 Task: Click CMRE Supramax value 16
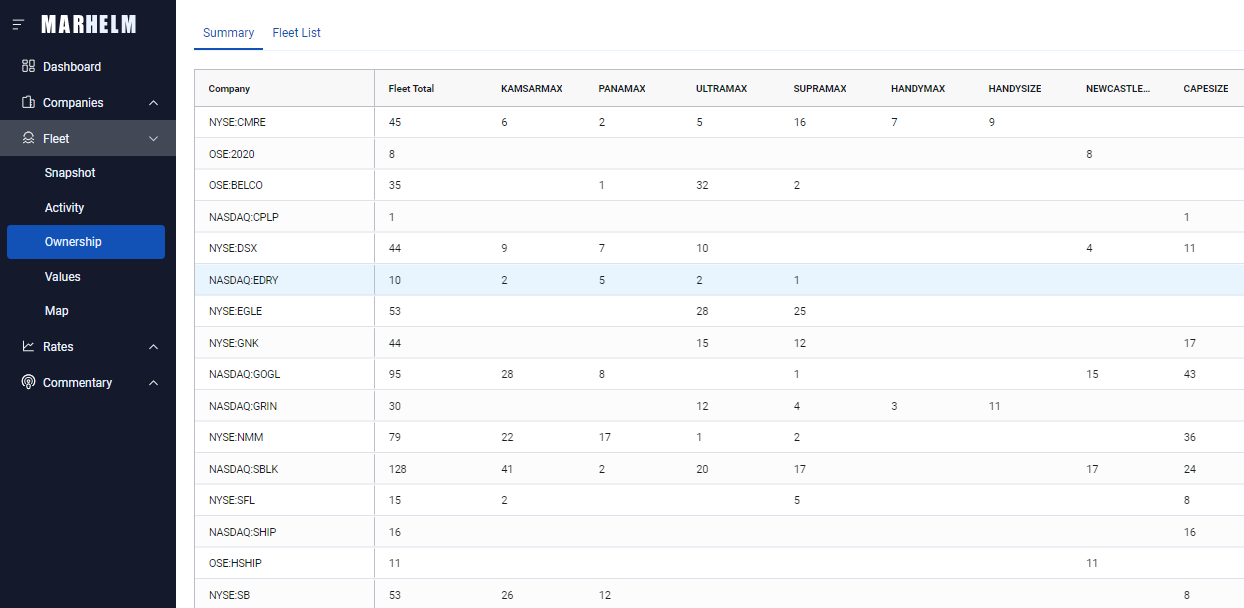click(x=800, y=122)
